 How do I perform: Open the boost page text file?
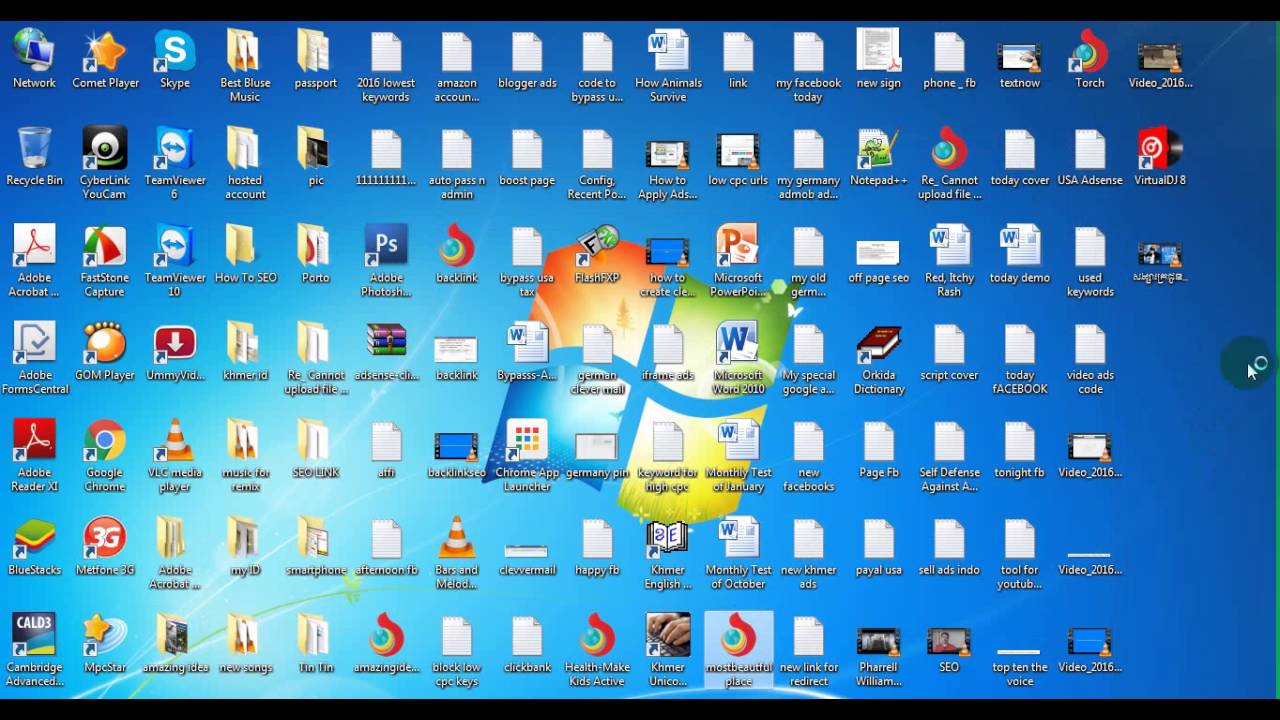527,157
